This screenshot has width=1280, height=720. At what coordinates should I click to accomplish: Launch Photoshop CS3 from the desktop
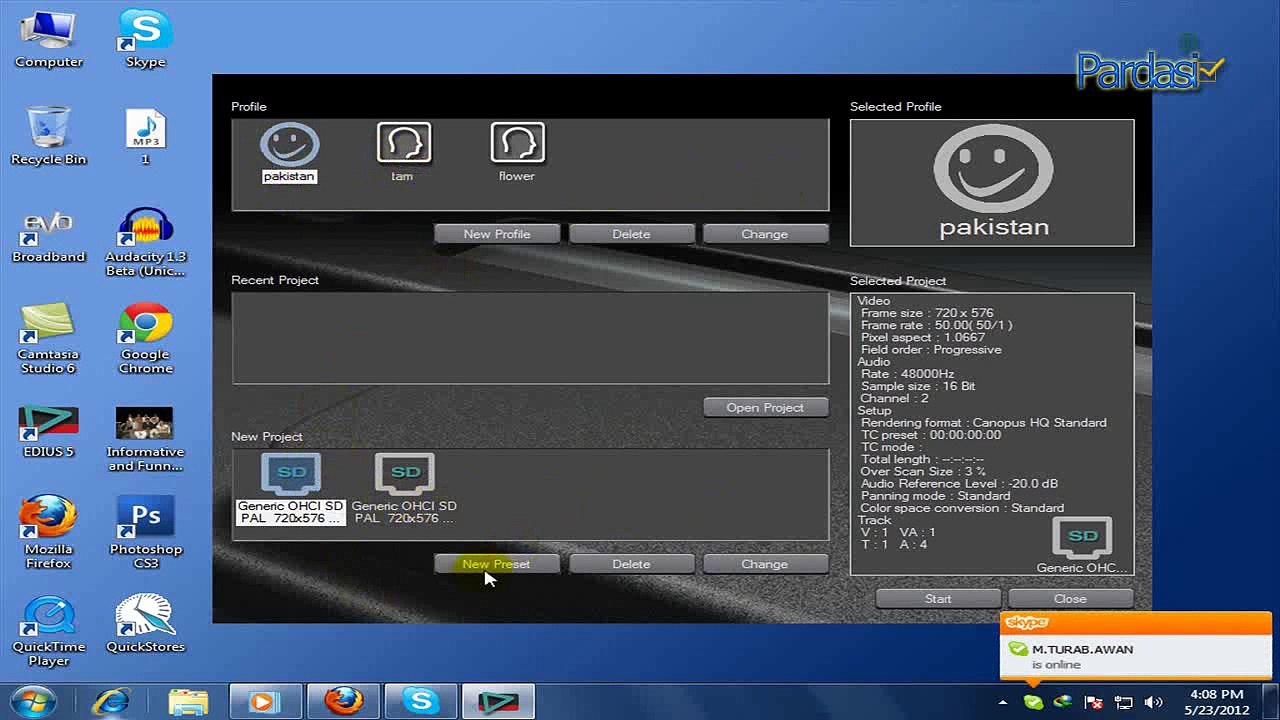pyautogui.click(x=146, y=534)
